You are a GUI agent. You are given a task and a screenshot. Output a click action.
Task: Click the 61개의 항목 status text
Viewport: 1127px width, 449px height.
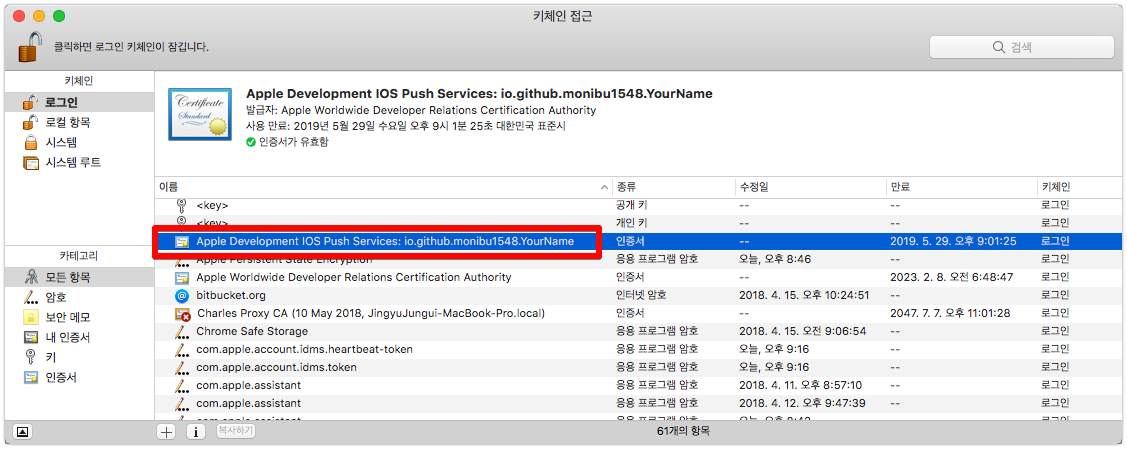[684, 432]
